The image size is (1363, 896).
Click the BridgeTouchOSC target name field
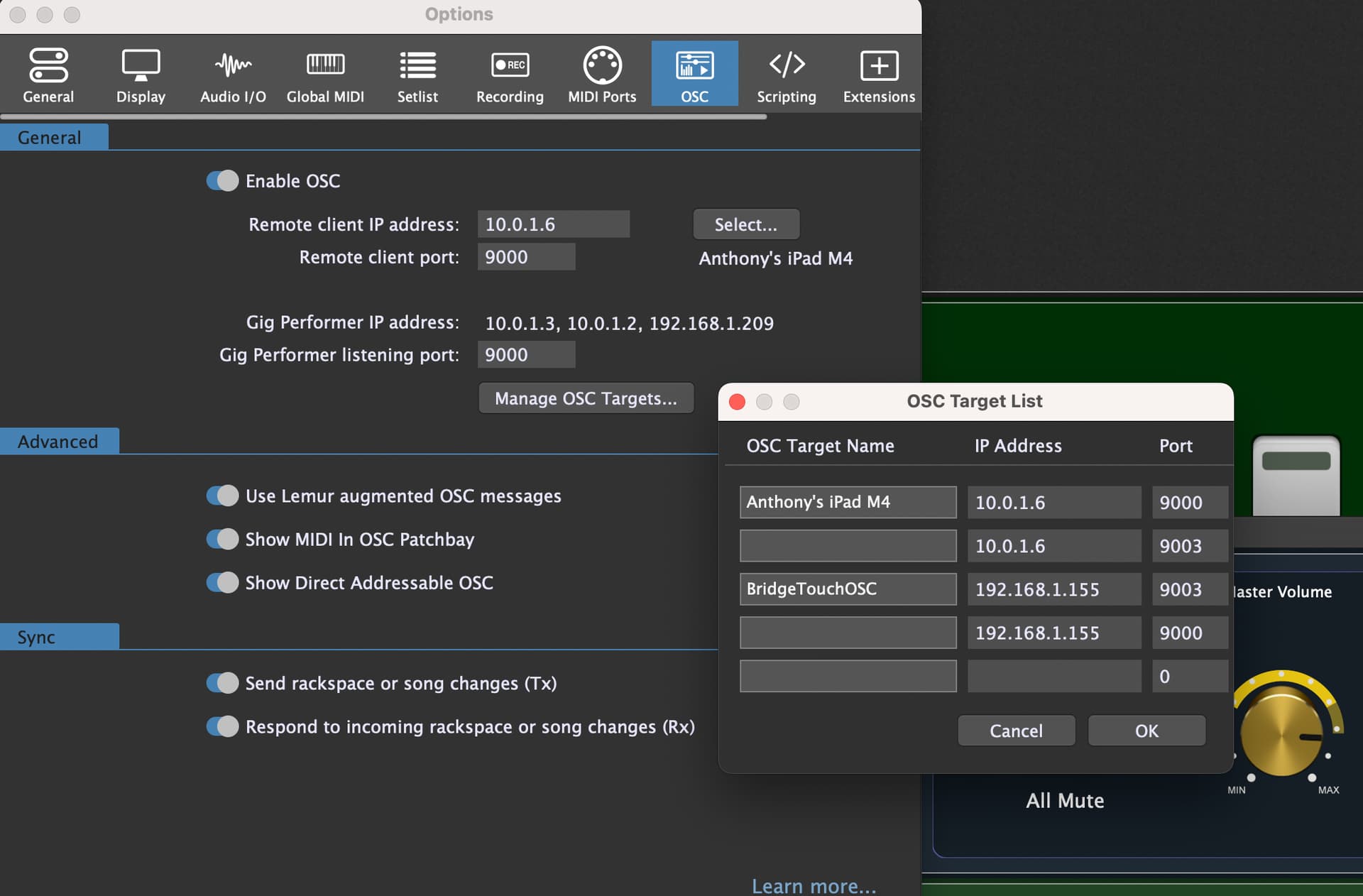tap(848, 589)
